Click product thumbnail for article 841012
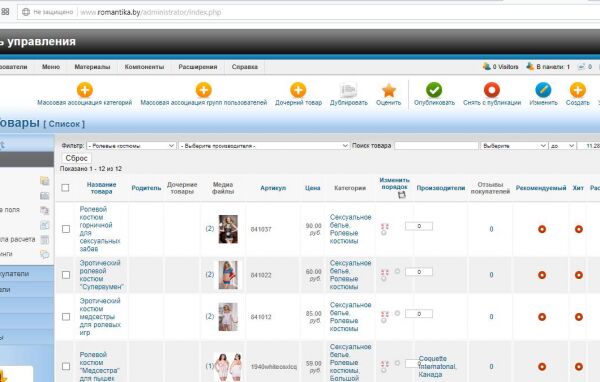The height and width of the screenshot is (382, 600). pyautogui.click(x=228, y=317)
